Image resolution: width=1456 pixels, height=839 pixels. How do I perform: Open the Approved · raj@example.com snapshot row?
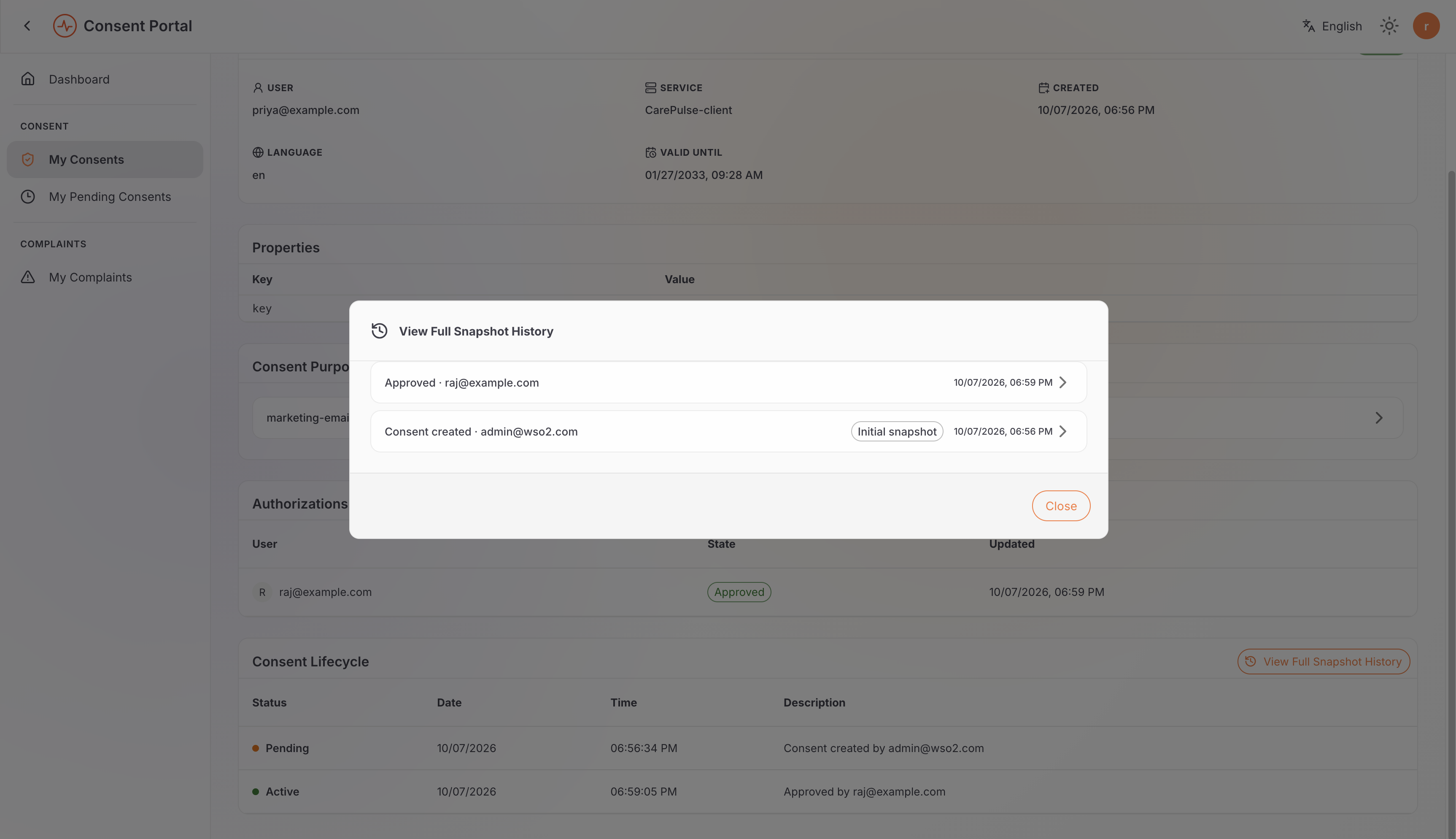tap(728, 382)
